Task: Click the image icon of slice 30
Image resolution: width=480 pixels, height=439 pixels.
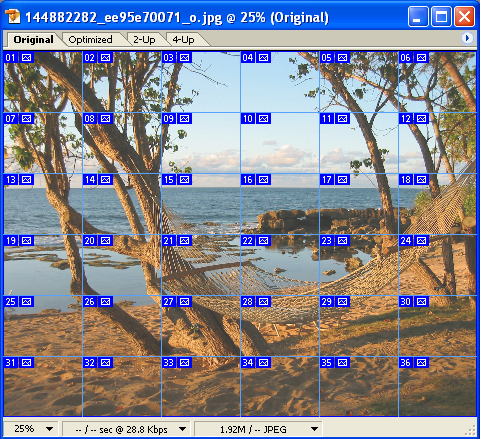Action: coord(421,302)
